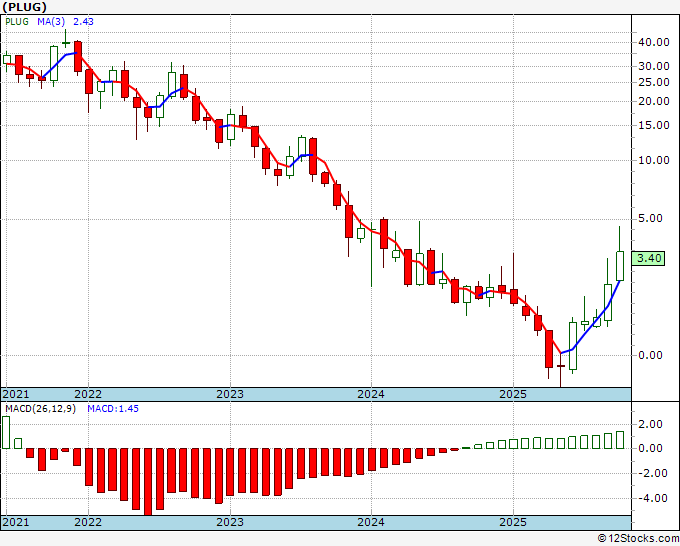Click 2025 on the price chart time axis

513,394
